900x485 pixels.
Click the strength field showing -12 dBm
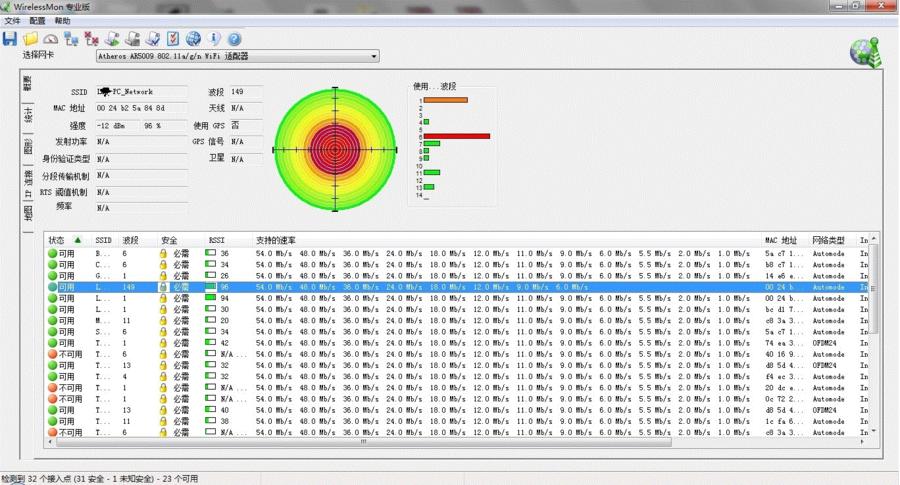point(117,125)
